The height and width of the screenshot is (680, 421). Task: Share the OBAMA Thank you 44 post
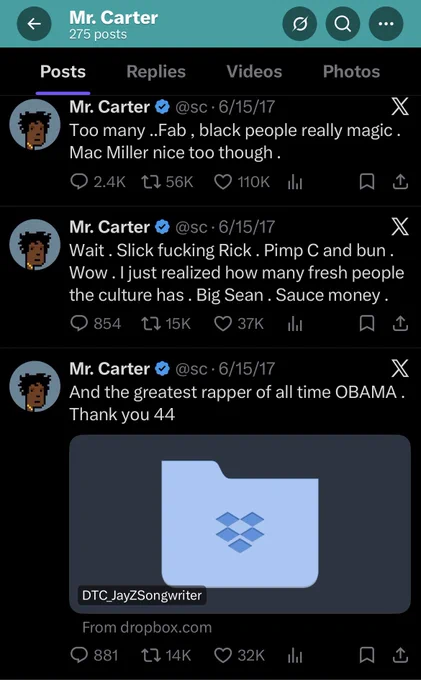point(400,655)
